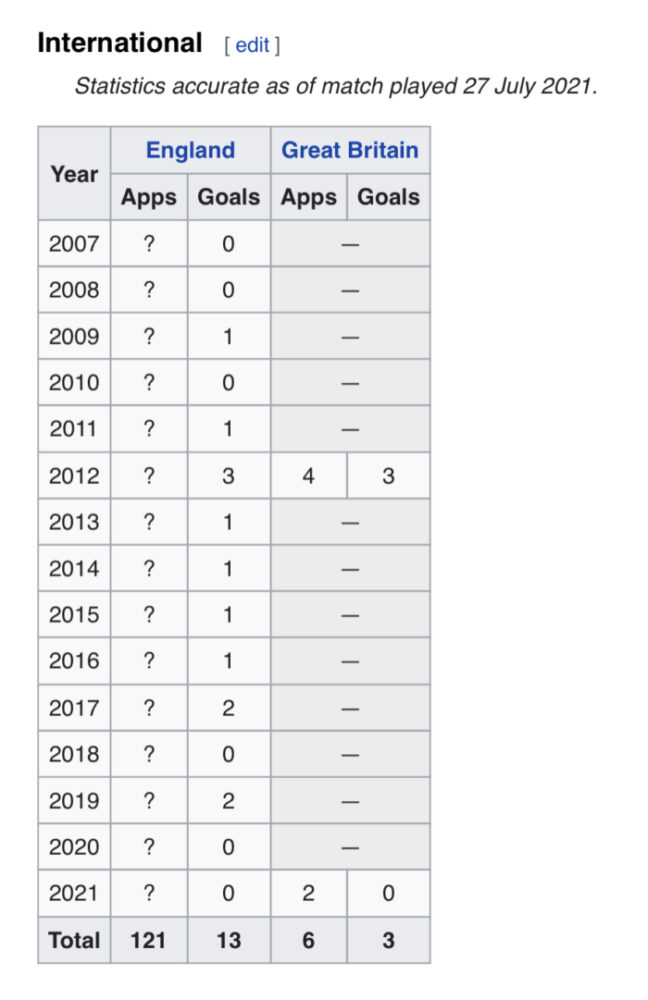The width and height of the screenshot is (648, 1000).
Task: Select the 2007 year cell
Action: (74, 244)
